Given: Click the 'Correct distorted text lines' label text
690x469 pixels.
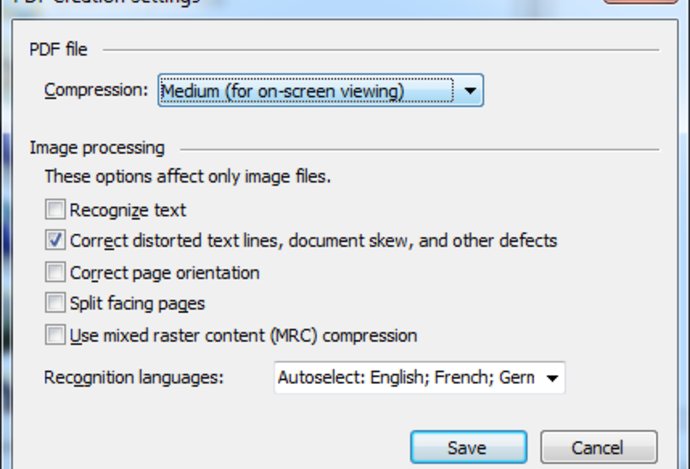Looking at the screenshot, I should 313,241.
